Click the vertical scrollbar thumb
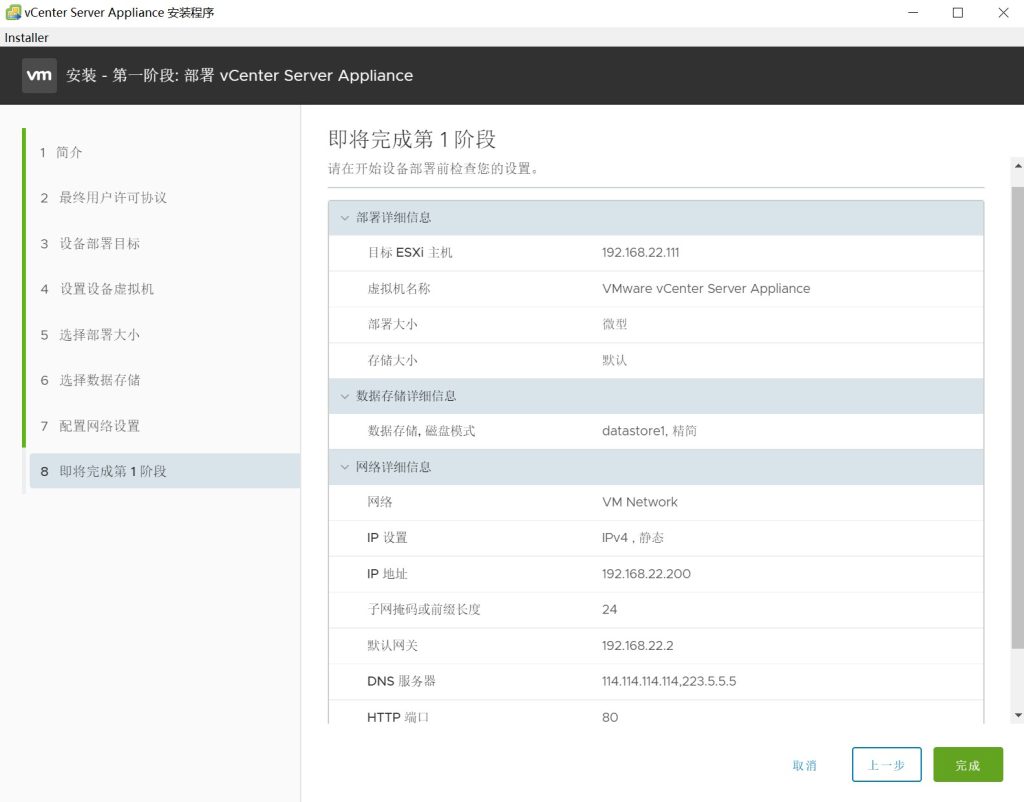Image resolution: width=1024 pixels, height=802 pixels. pos(1017,418)
